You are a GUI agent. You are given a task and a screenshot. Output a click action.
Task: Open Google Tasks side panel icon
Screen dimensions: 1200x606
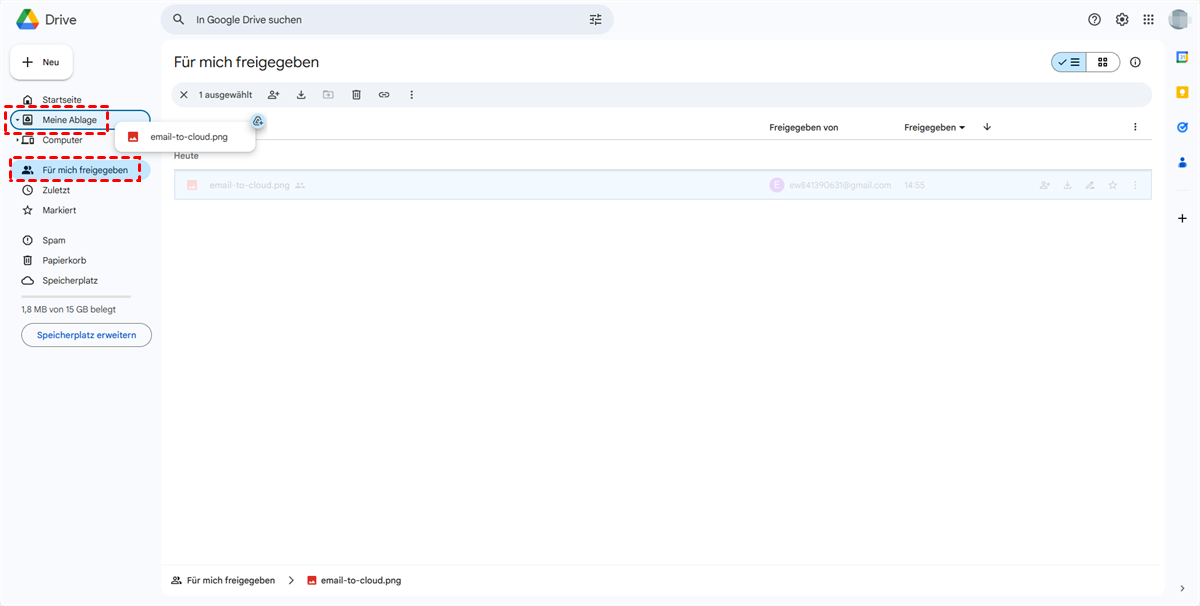(1182, 127)
